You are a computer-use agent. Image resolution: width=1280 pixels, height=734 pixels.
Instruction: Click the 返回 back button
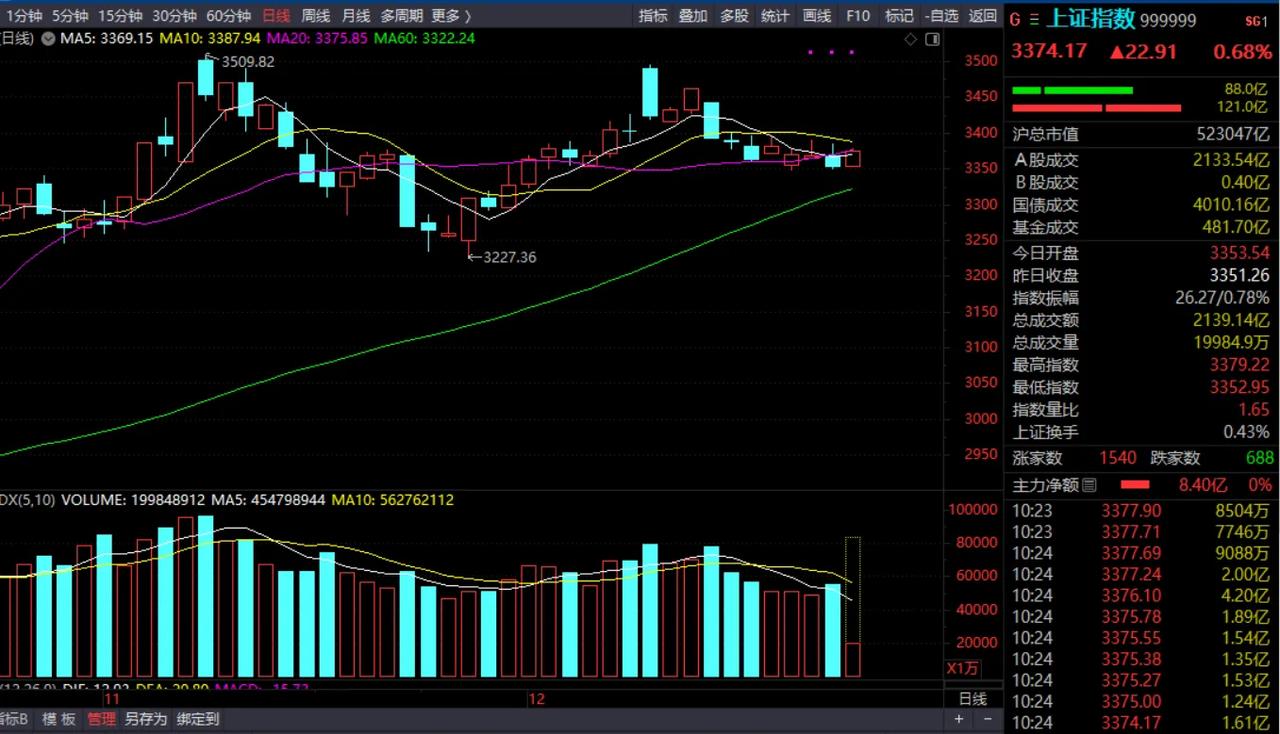(983, 16)
